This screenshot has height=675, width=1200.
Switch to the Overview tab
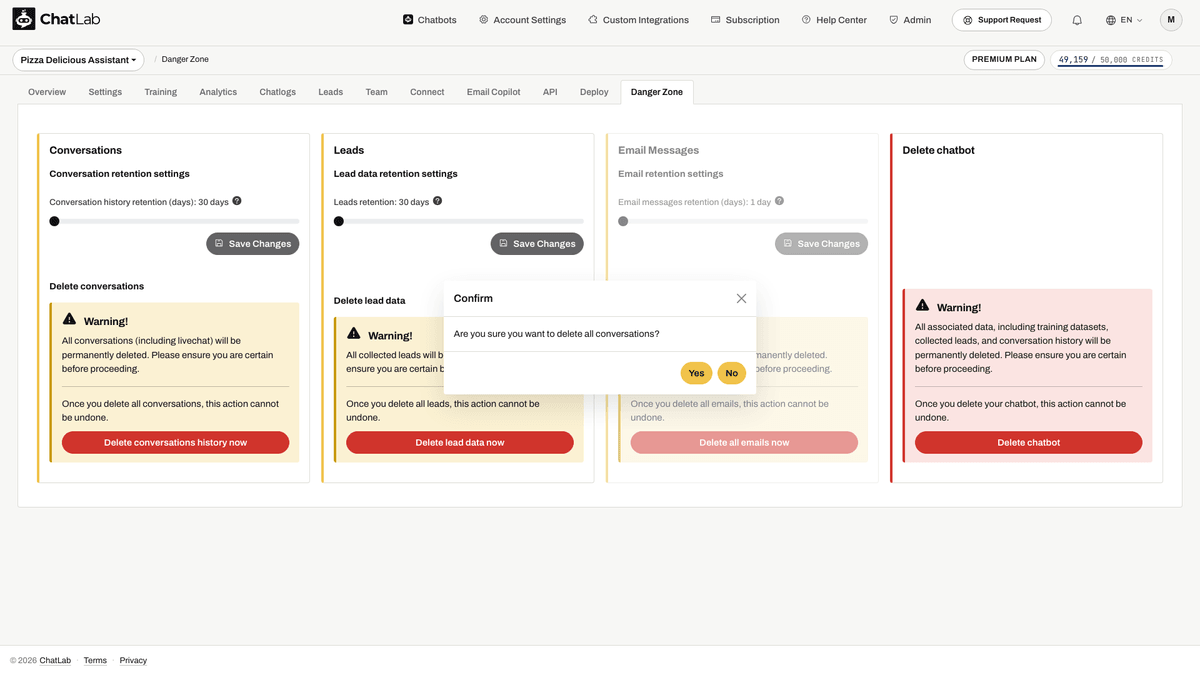(47, 92)
